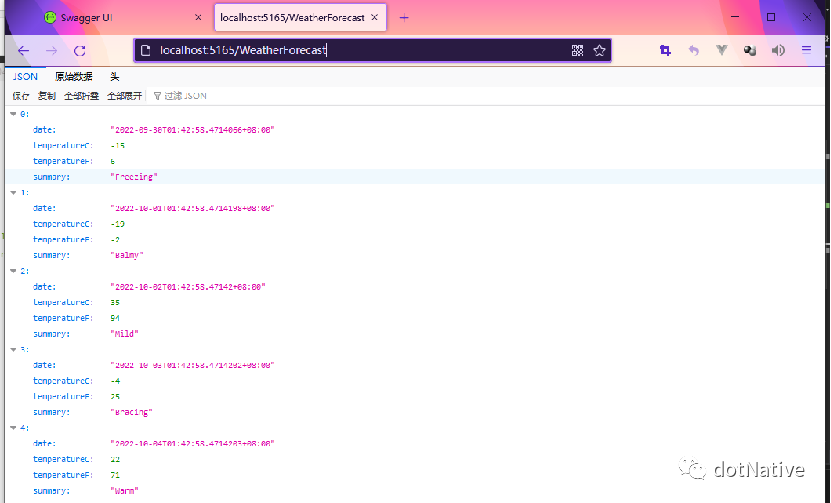Close the Swagger UI tab
Screen dimensions: 831x503
[198, 17]
